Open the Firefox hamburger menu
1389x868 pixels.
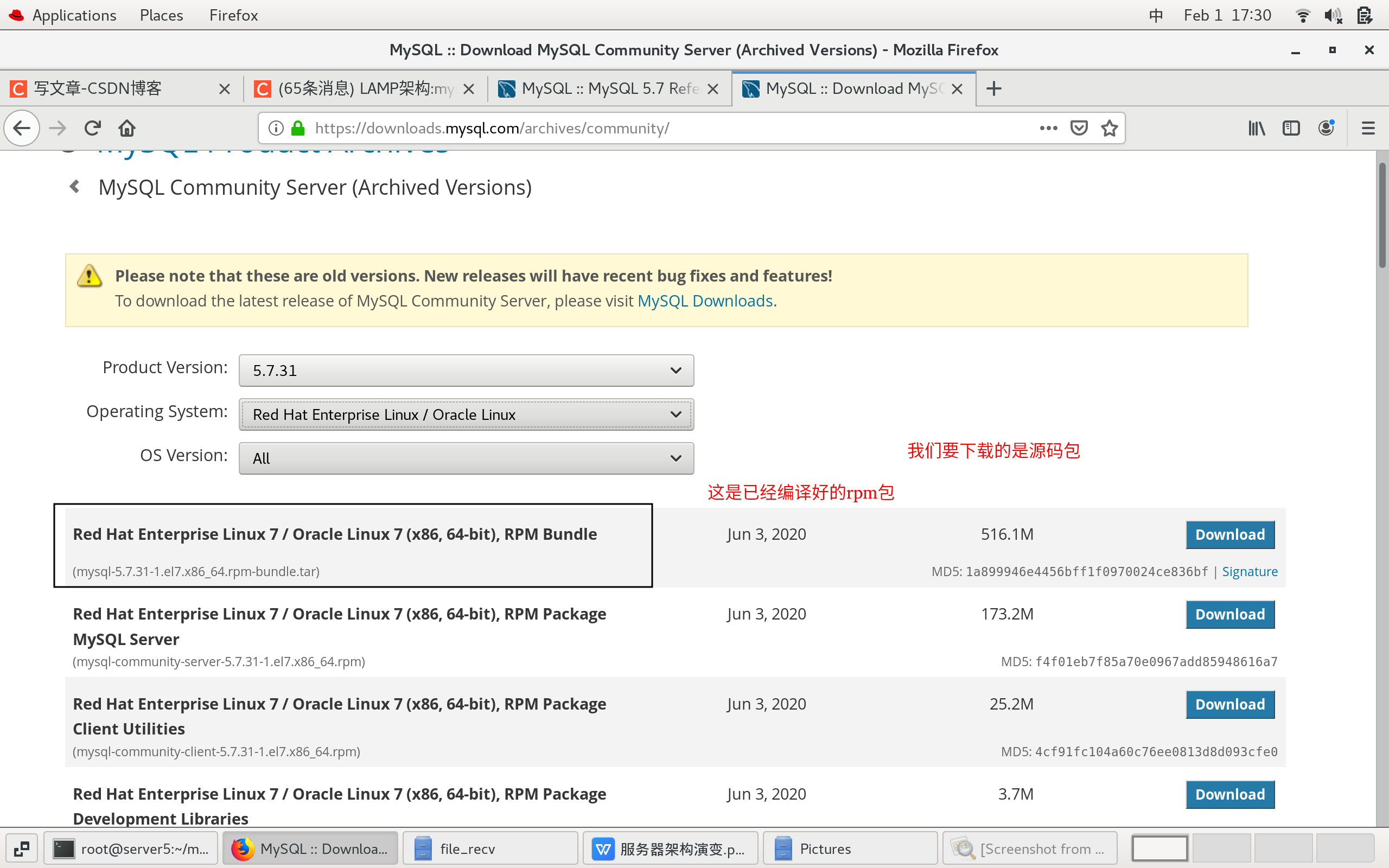pos(1368,128)
